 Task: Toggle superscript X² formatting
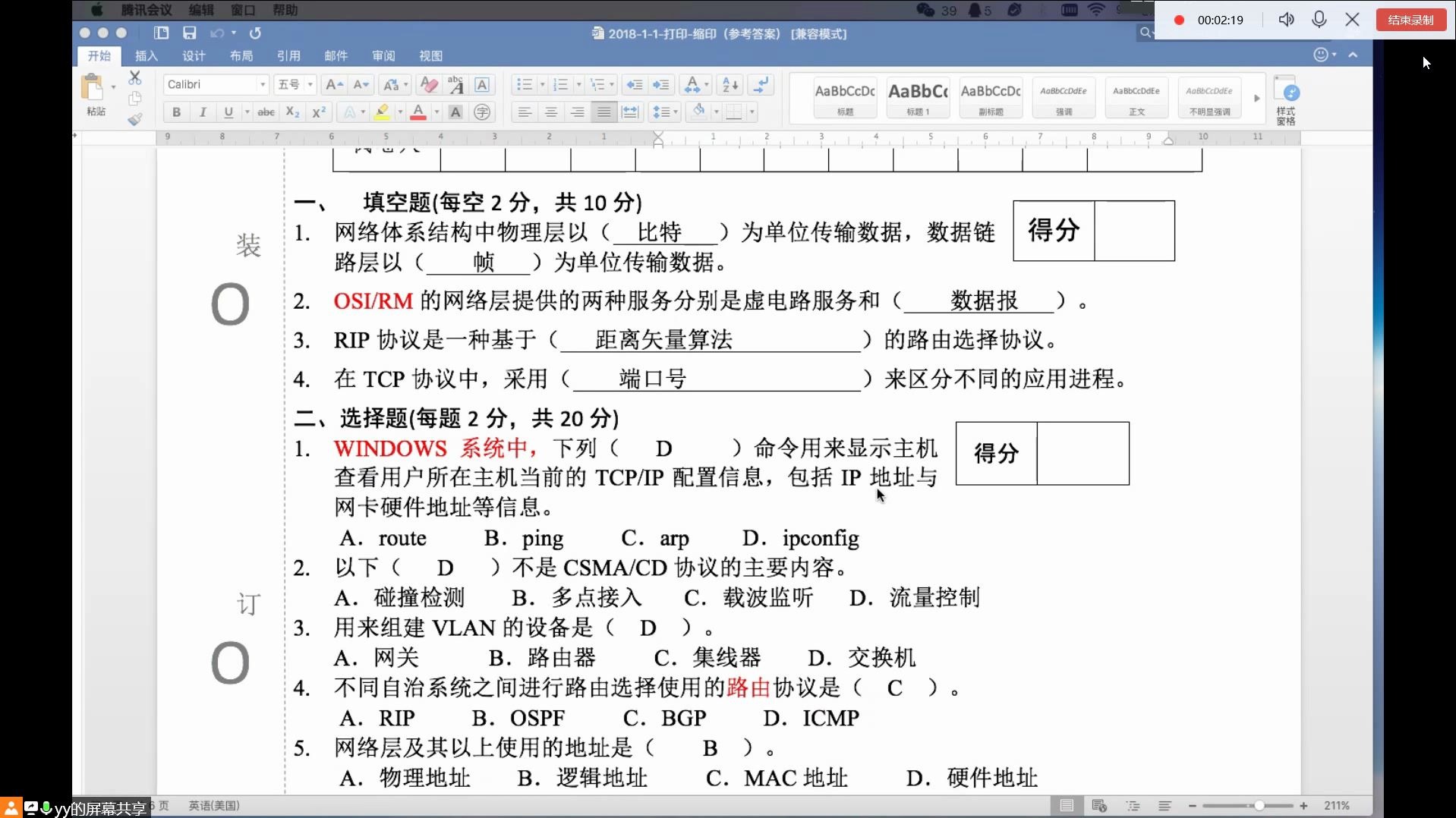319,112
